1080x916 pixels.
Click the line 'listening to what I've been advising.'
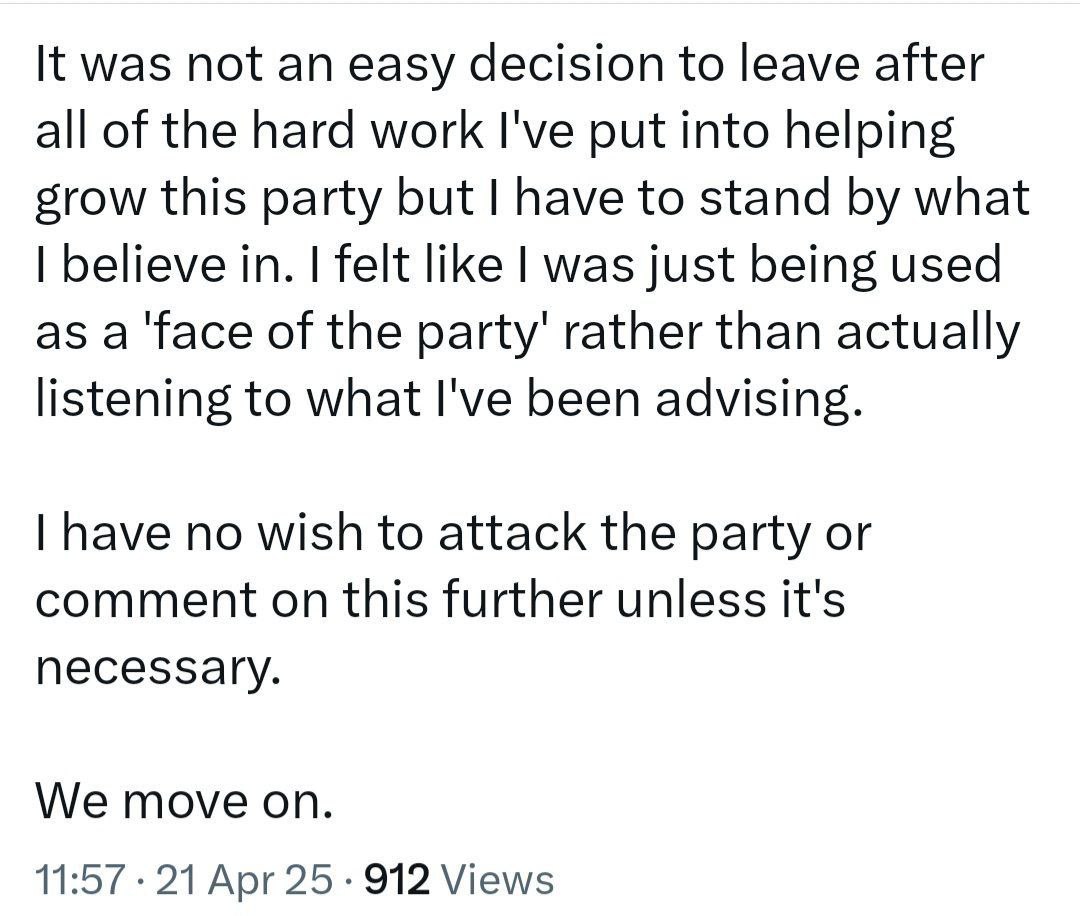448,399
